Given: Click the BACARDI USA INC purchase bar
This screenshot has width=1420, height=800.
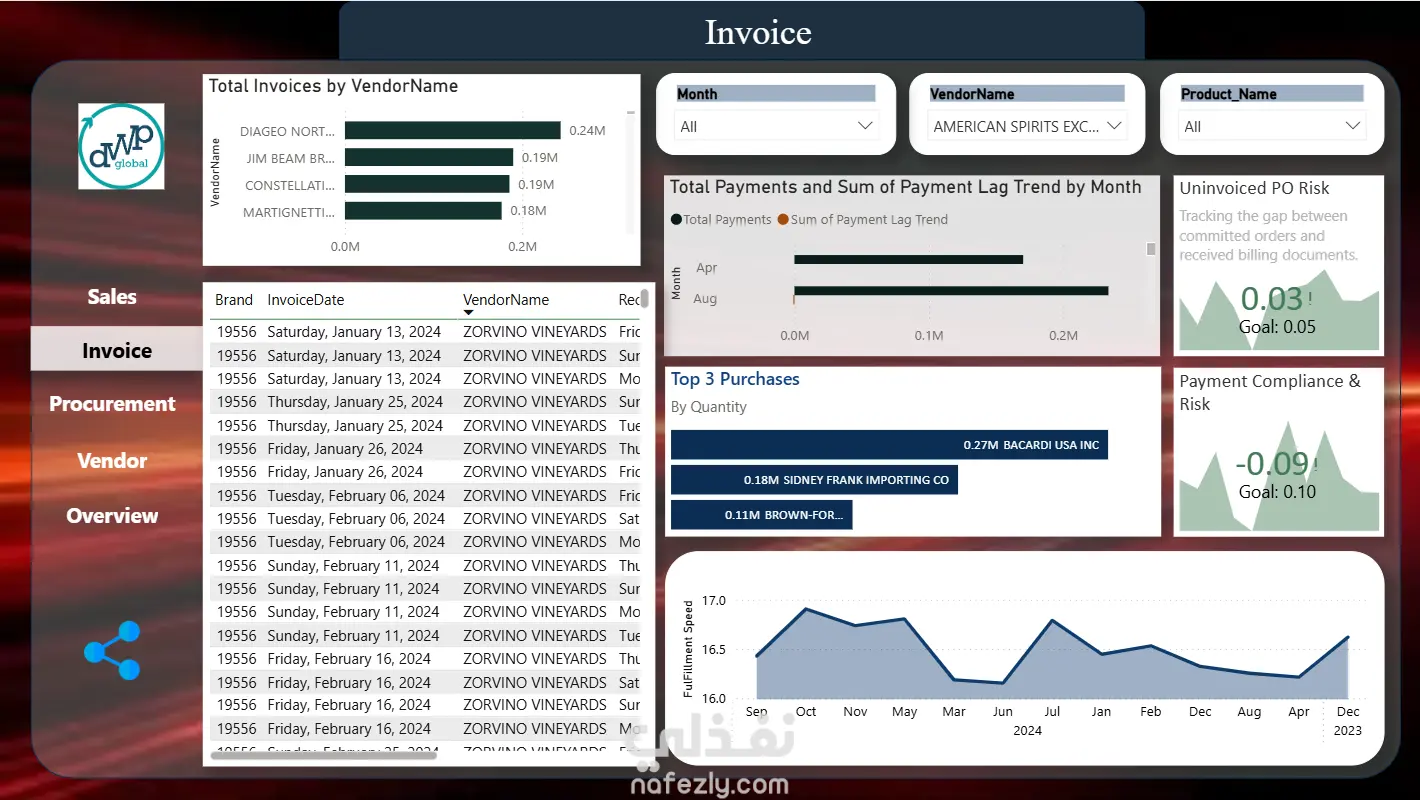Looking at the screenshot, I should pos(889,445).
